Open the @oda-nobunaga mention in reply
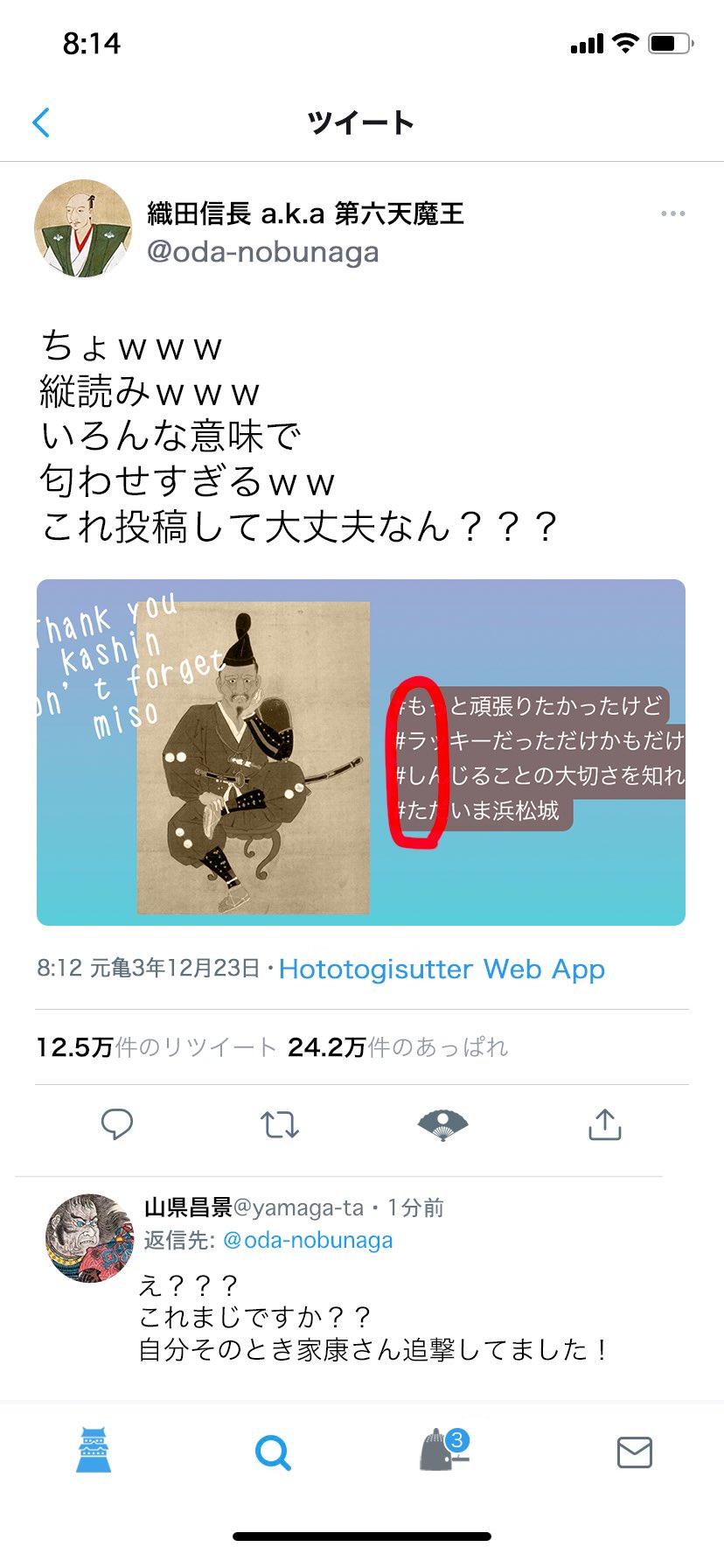Screen dimensions: 724x1568 [x=308, y=1240]
